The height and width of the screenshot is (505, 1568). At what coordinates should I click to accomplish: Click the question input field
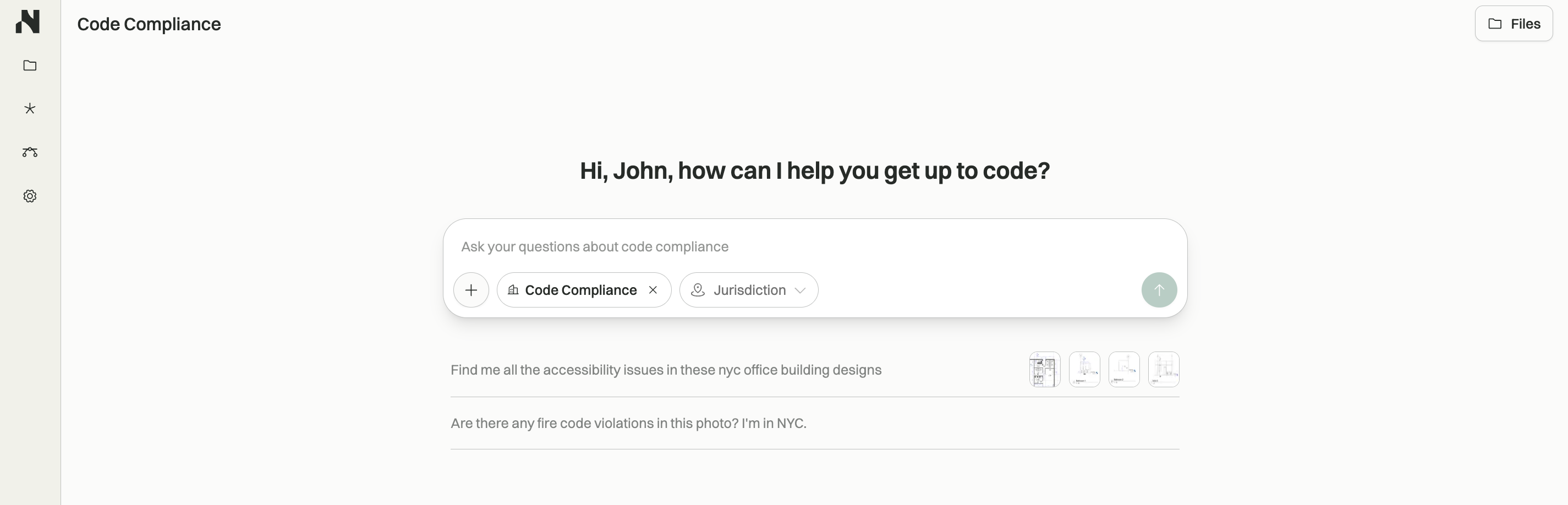click(x=731, y=246)
